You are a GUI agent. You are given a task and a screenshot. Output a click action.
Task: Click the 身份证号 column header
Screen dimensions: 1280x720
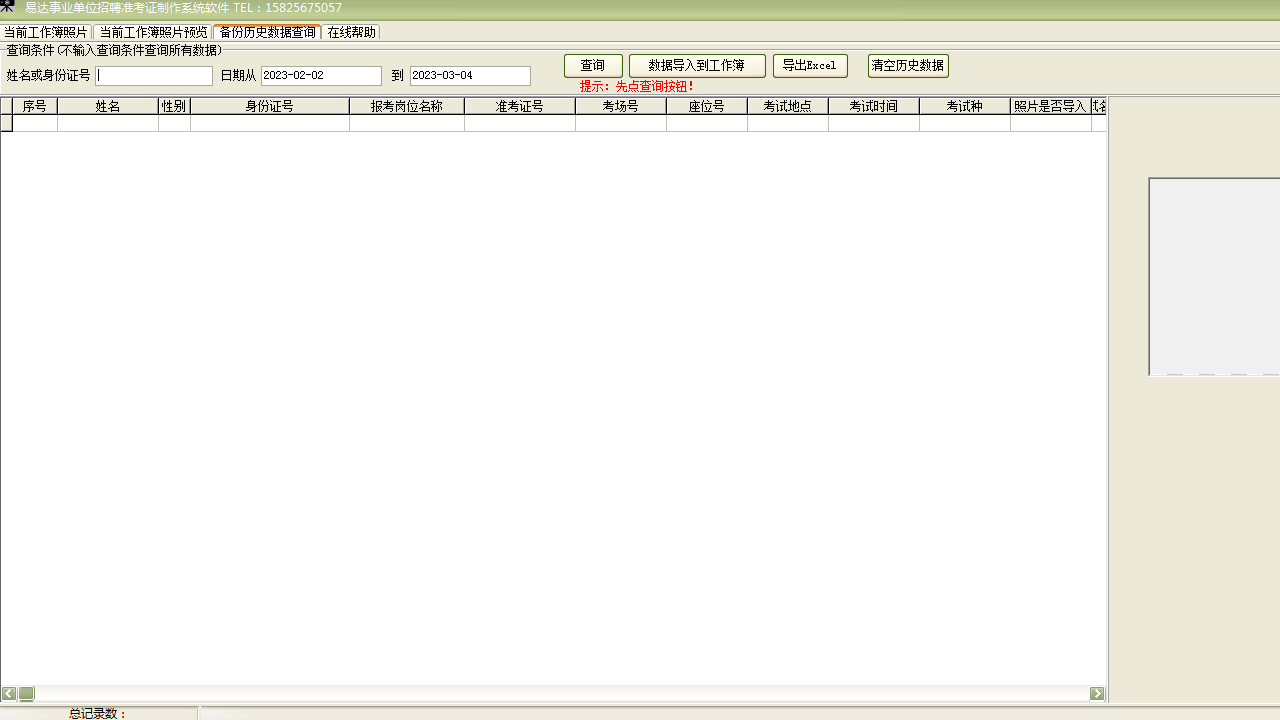[x=270, y=106]
